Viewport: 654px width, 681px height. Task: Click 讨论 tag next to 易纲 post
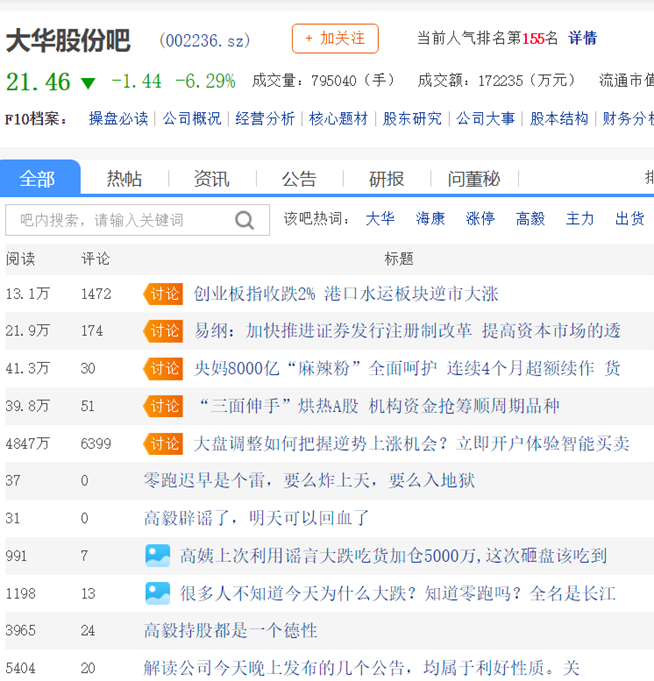pyautogui.click(x=164, y=331)
